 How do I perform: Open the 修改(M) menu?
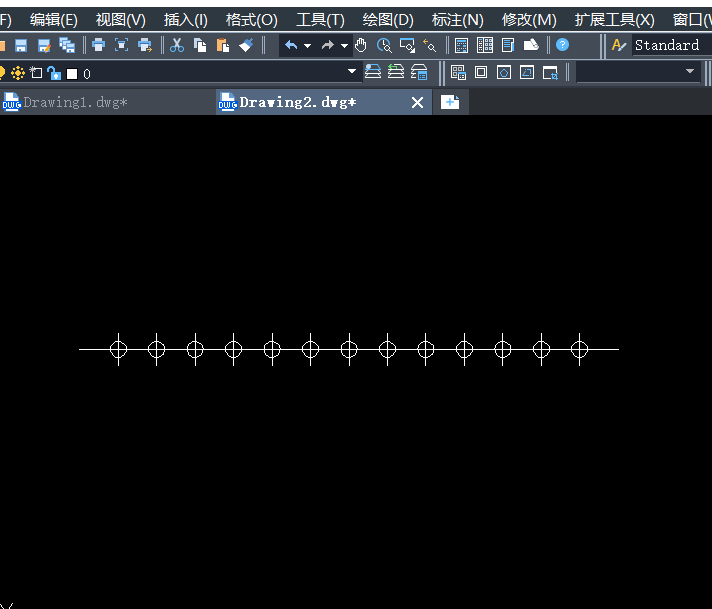coord(529,20)
